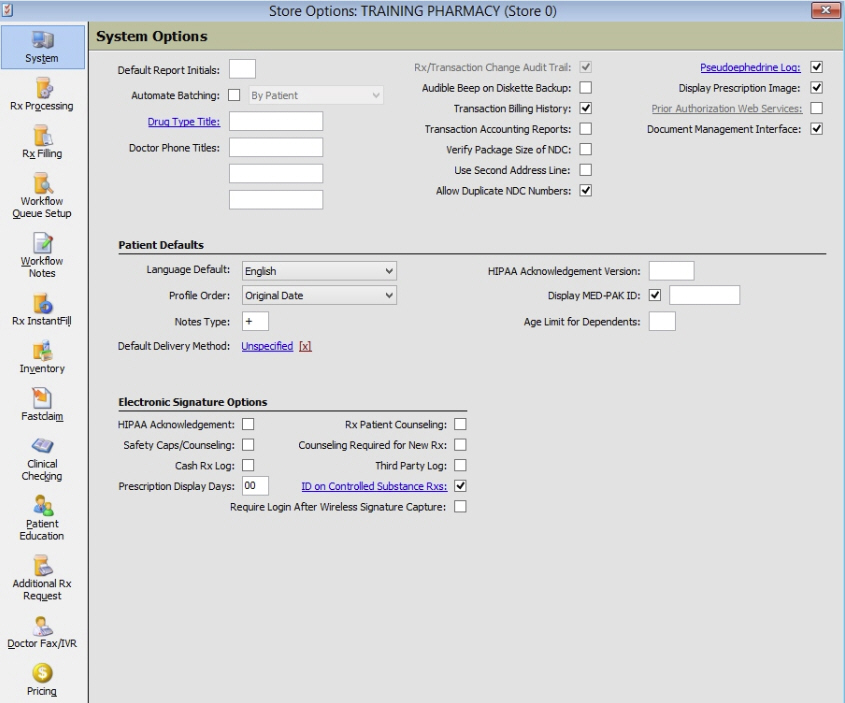
Task: Focus the Notes Type field
Action: [x=255, y=321]
